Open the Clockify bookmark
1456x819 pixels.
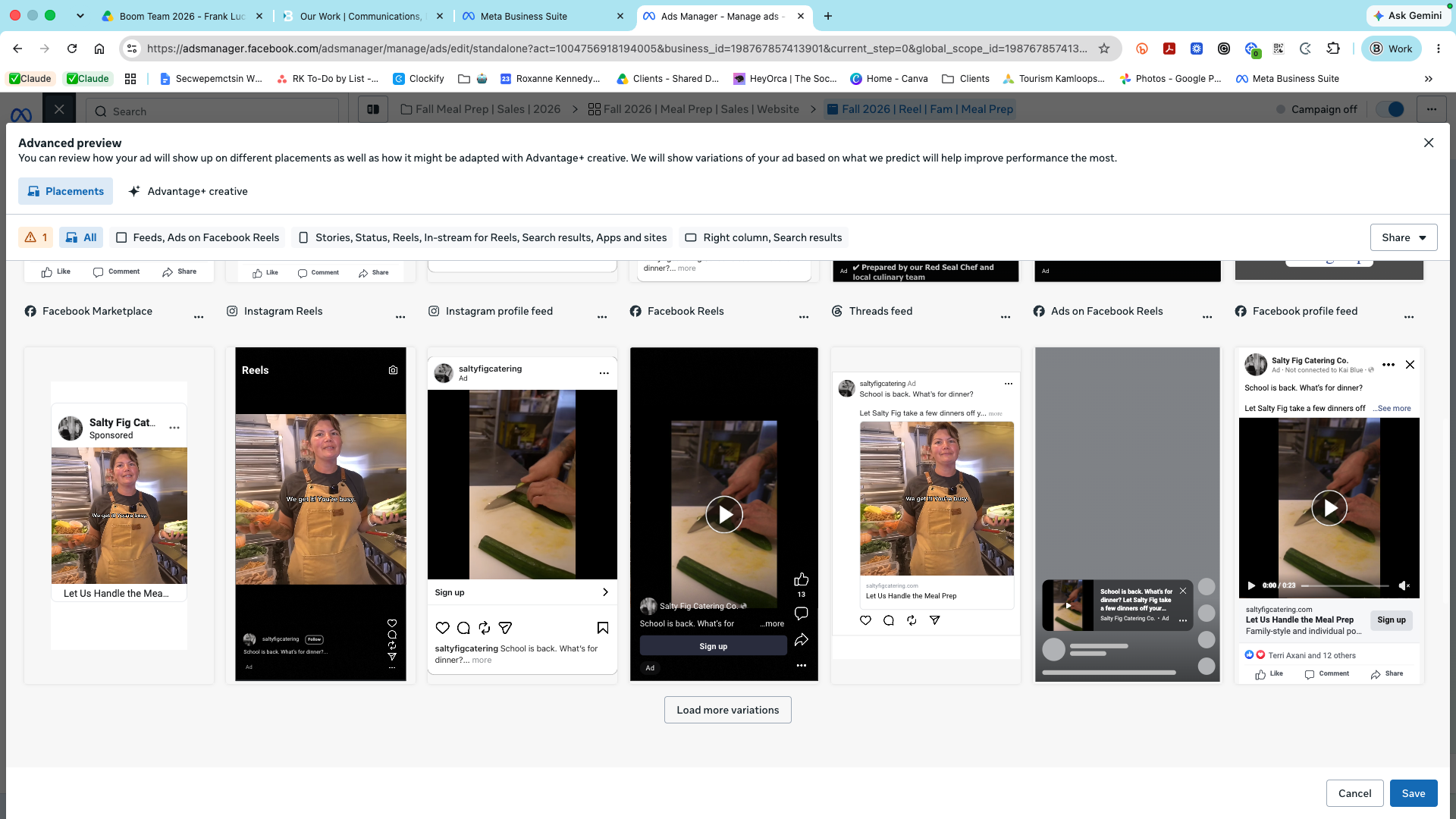[419, 78]
